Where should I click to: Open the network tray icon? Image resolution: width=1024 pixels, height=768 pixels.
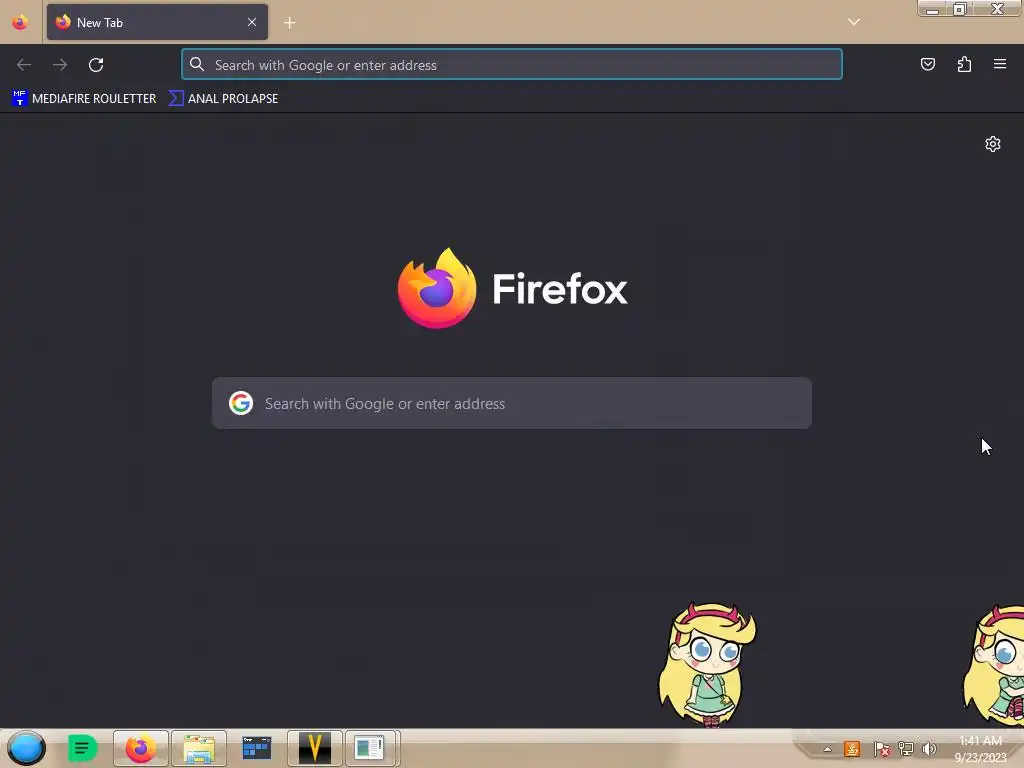click(x=906, y=748)
